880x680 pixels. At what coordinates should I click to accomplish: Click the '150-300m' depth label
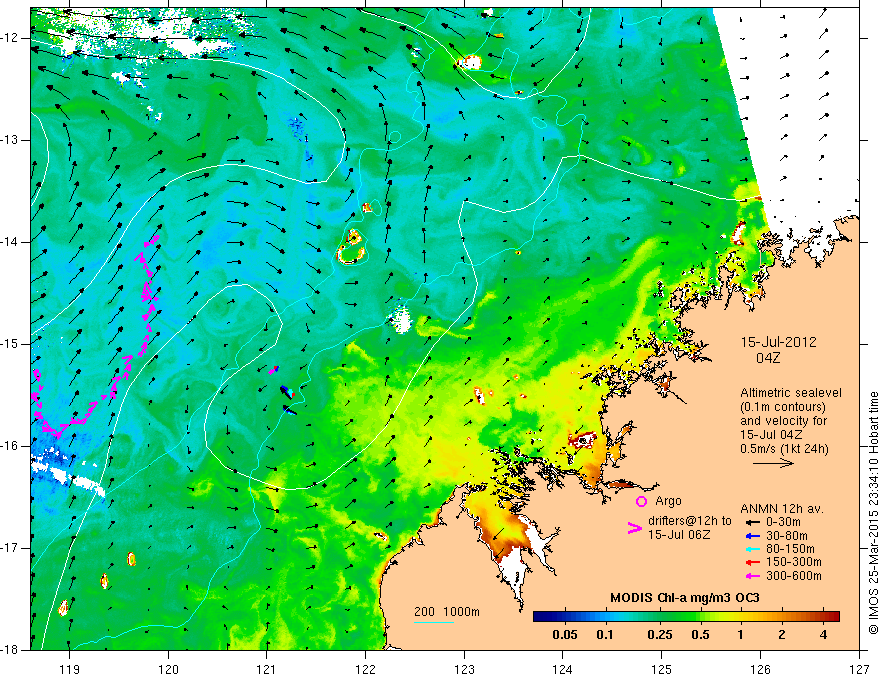(794, 562)
